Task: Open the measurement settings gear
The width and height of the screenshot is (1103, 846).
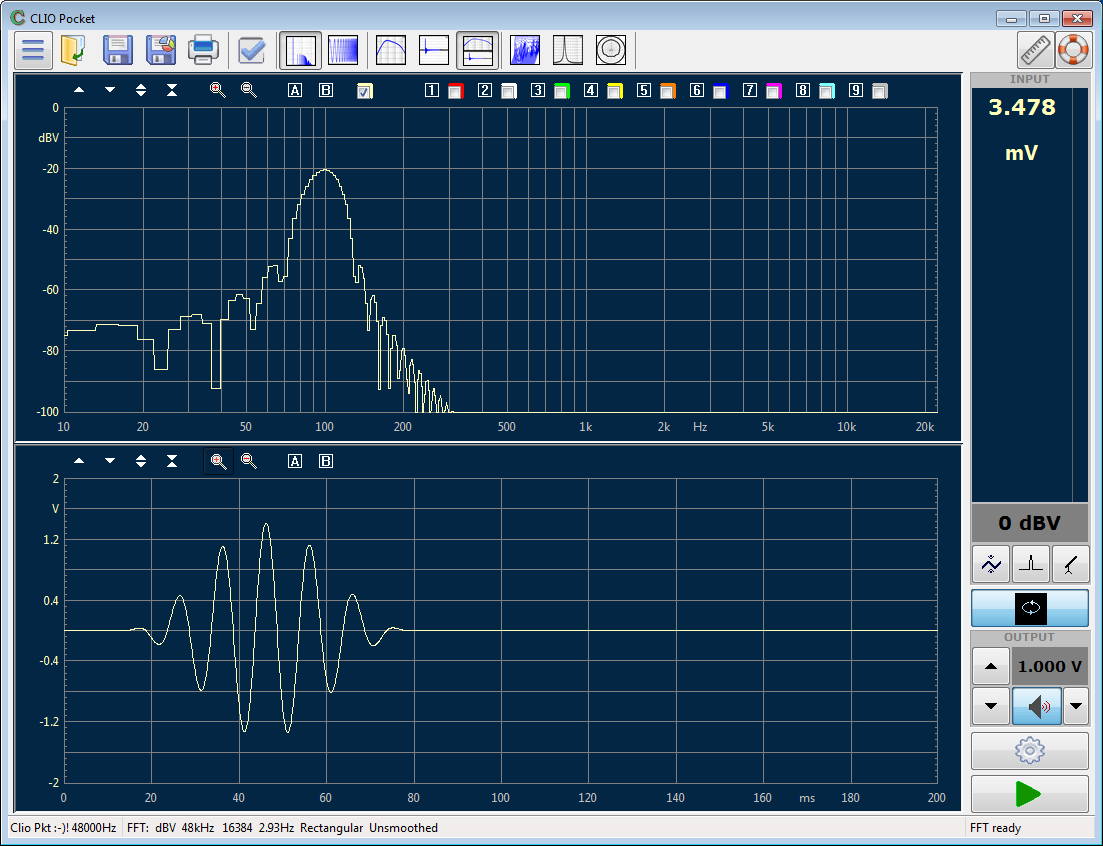Action: [x=1029, y=750]
